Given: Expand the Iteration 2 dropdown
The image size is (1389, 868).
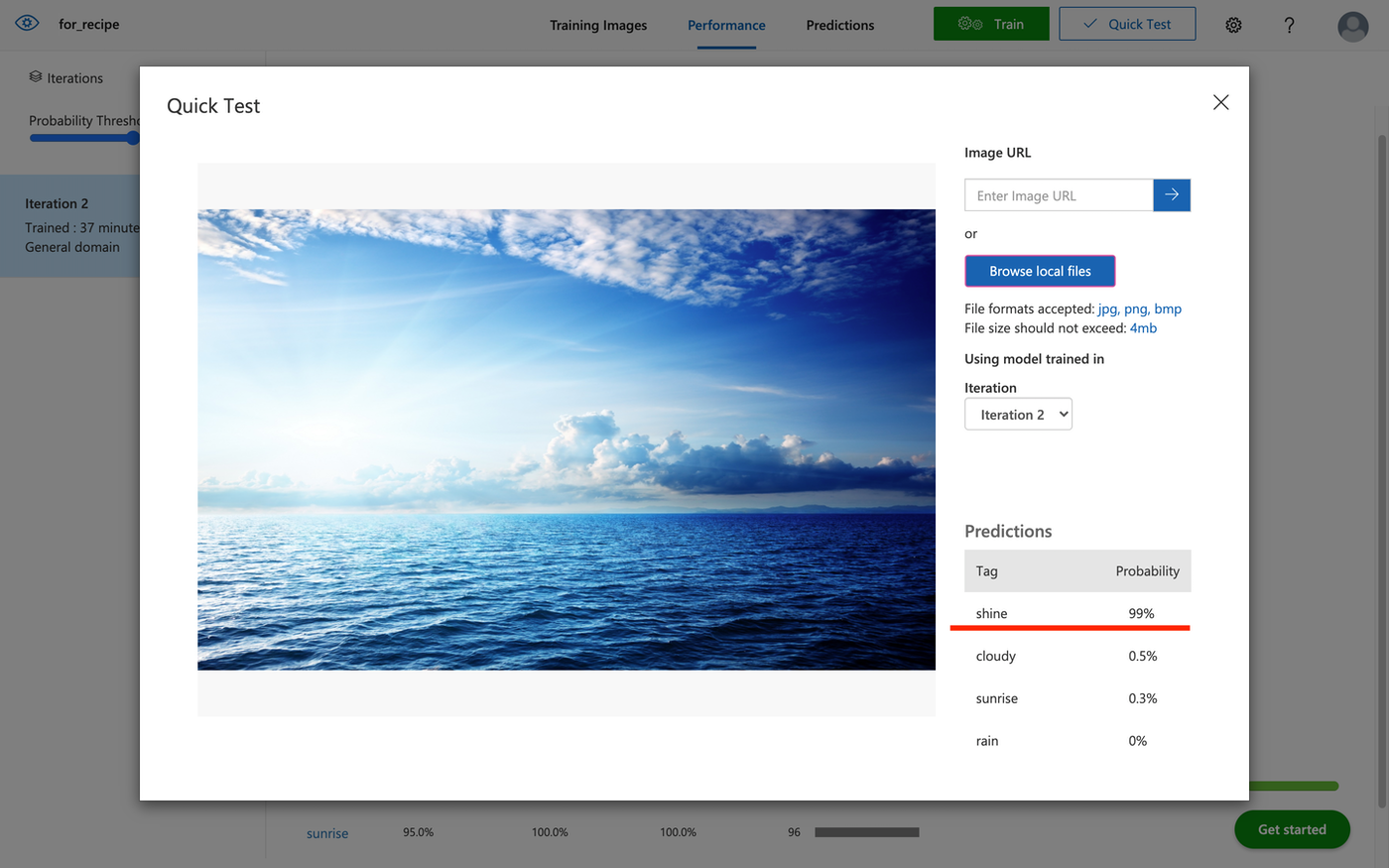Looking at the screenshot, I should (1018, 415).
